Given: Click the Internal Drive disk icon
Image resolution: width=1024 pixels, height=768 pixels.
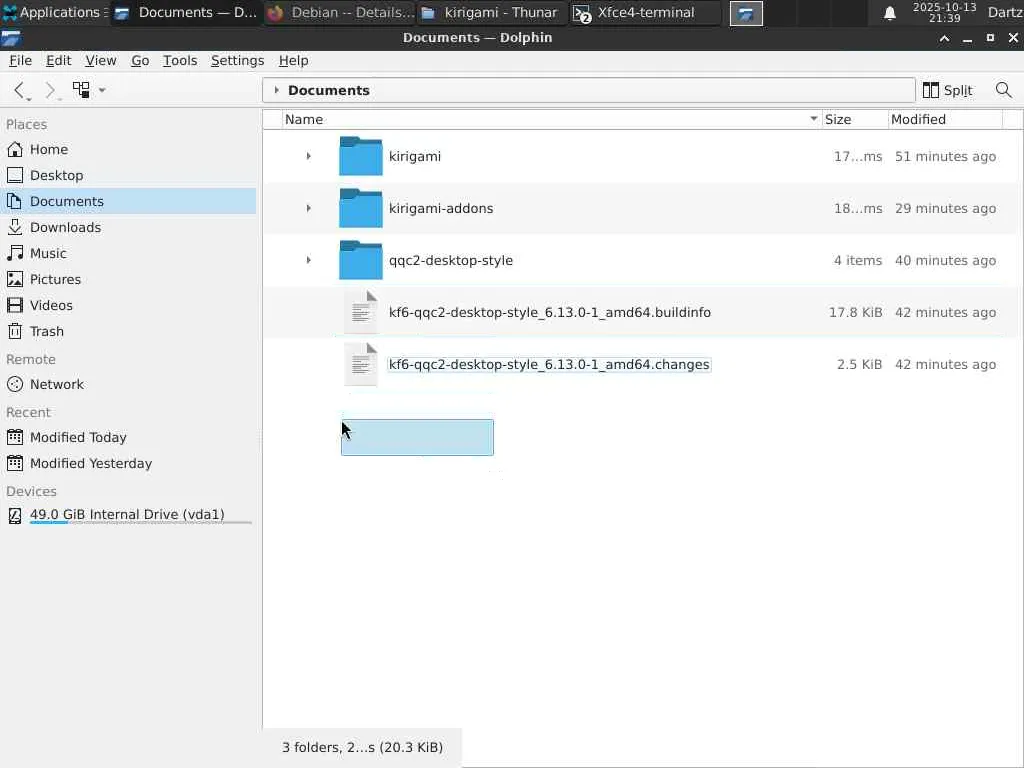Looking at the screenshot, I should point(15,516).
